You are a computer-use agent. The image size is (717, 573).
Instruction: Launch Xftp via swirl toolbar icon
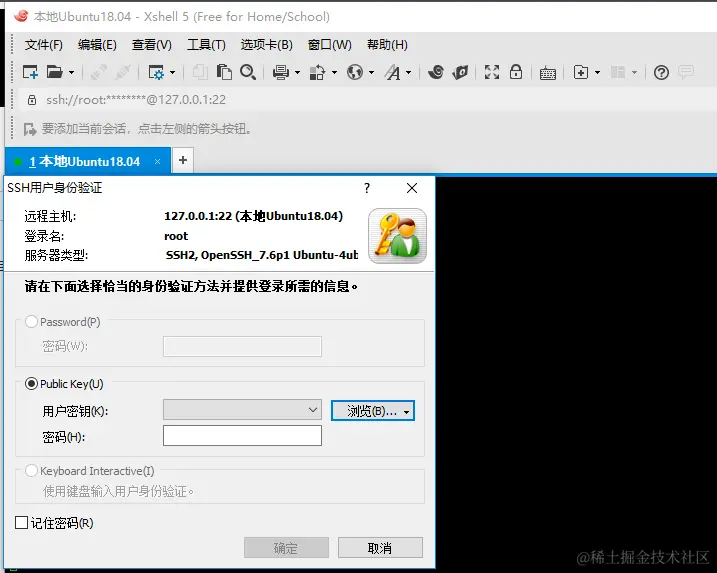click(436, 72)
